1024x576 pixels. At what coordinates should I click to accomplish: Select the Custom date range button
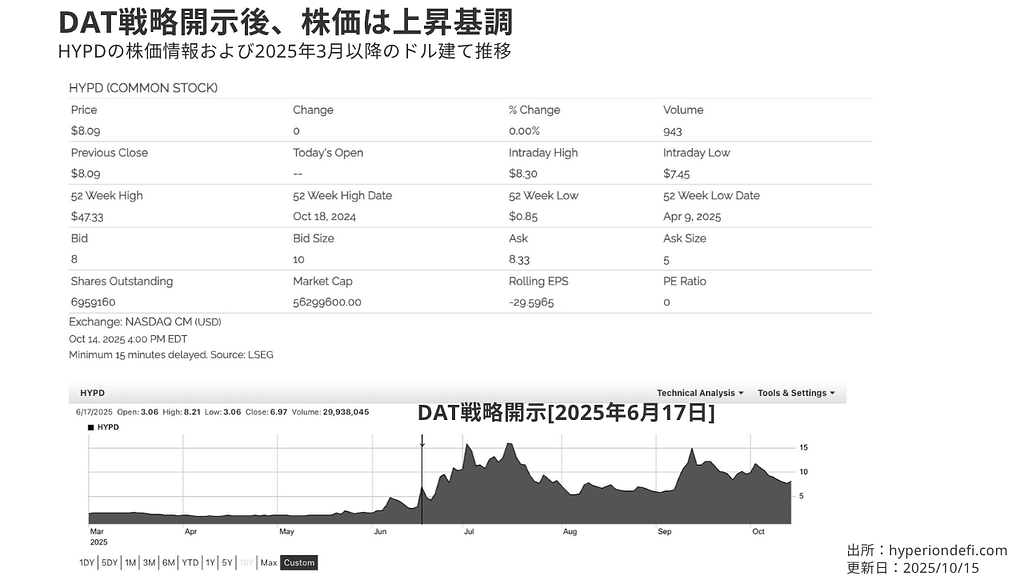[x=298, y=563]
